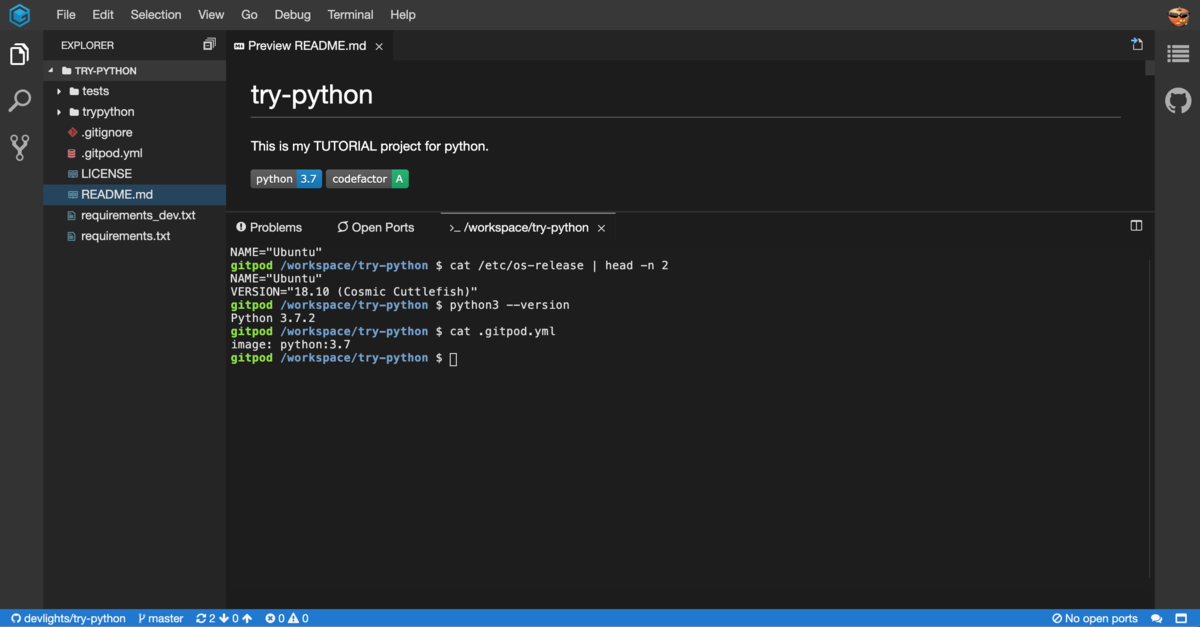Expand the trypython folder

click(x=134, y=112)
